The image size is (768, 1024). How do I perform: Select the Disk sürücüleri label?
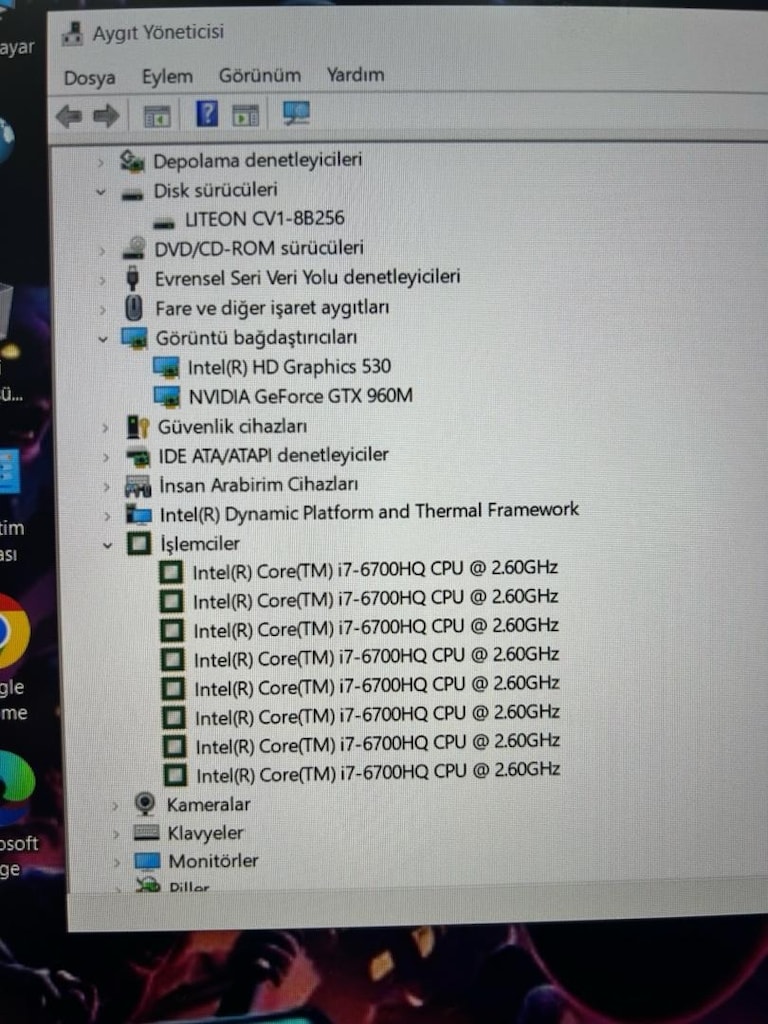(x=216, y=191)
